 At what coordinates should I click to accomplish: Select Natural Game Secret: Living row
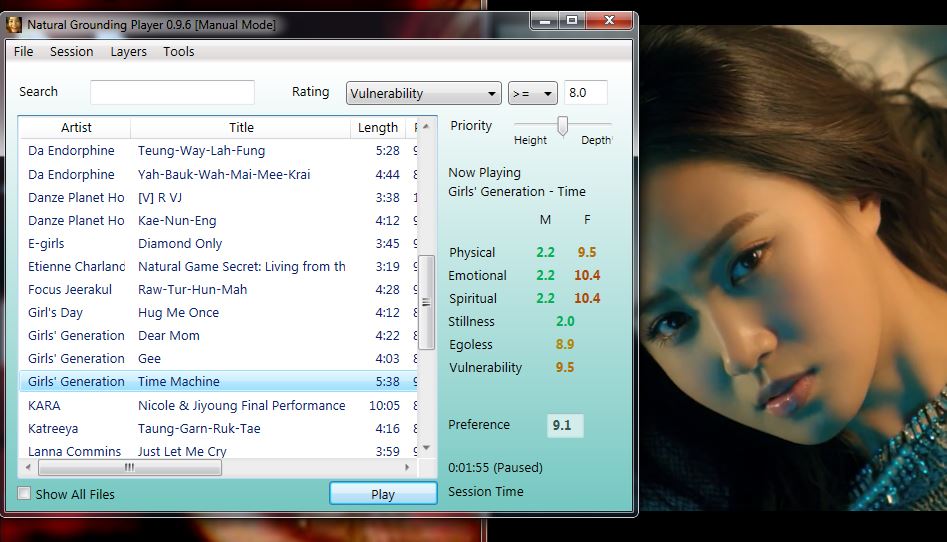pos(219,266)
